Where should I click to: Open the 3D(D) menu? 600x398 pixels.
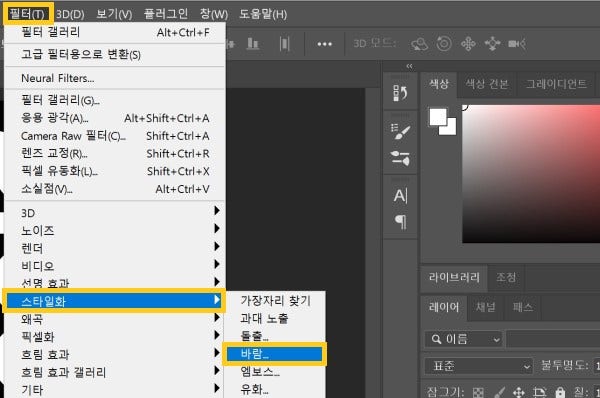pos(70,15)
